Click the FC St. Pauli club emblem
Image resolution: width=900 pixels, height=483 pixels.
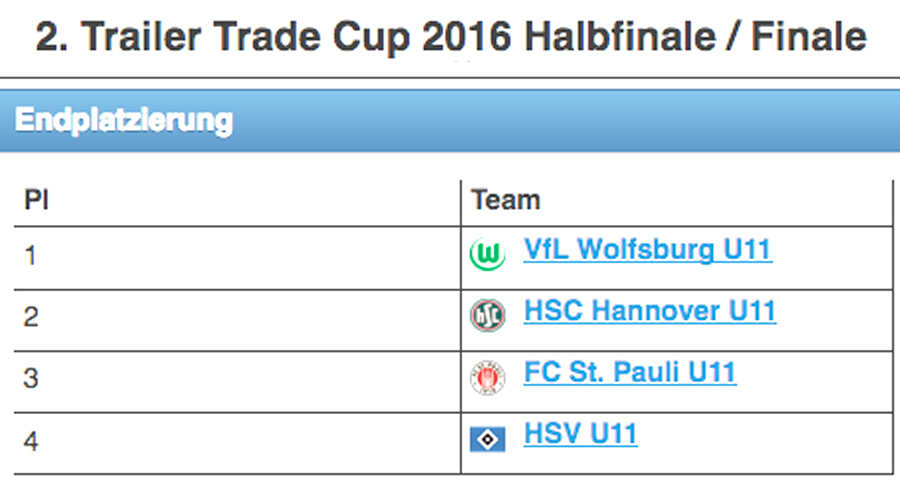click(487, 377)
